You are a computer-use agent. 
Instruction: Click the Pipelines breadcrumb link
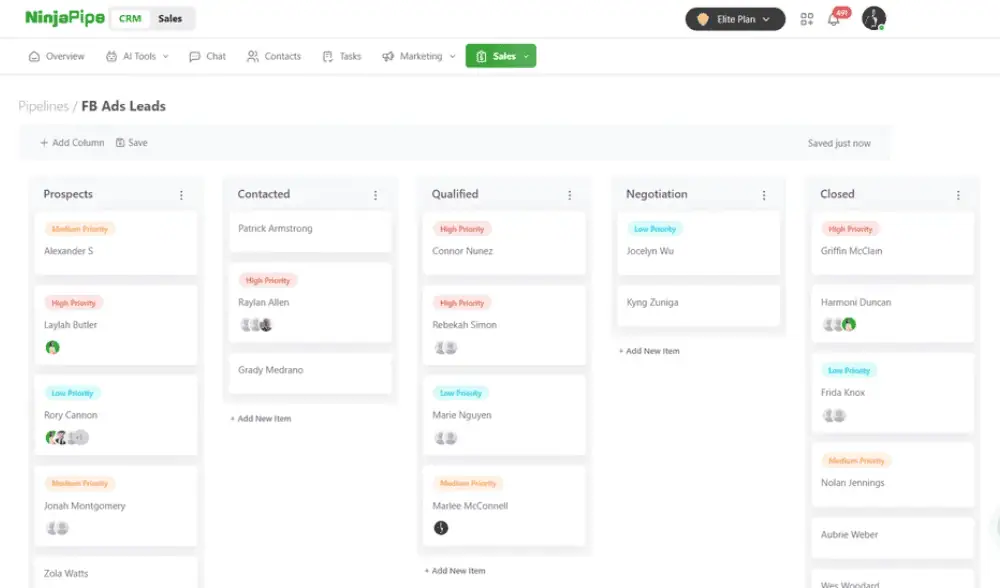(x=43, y=106)
